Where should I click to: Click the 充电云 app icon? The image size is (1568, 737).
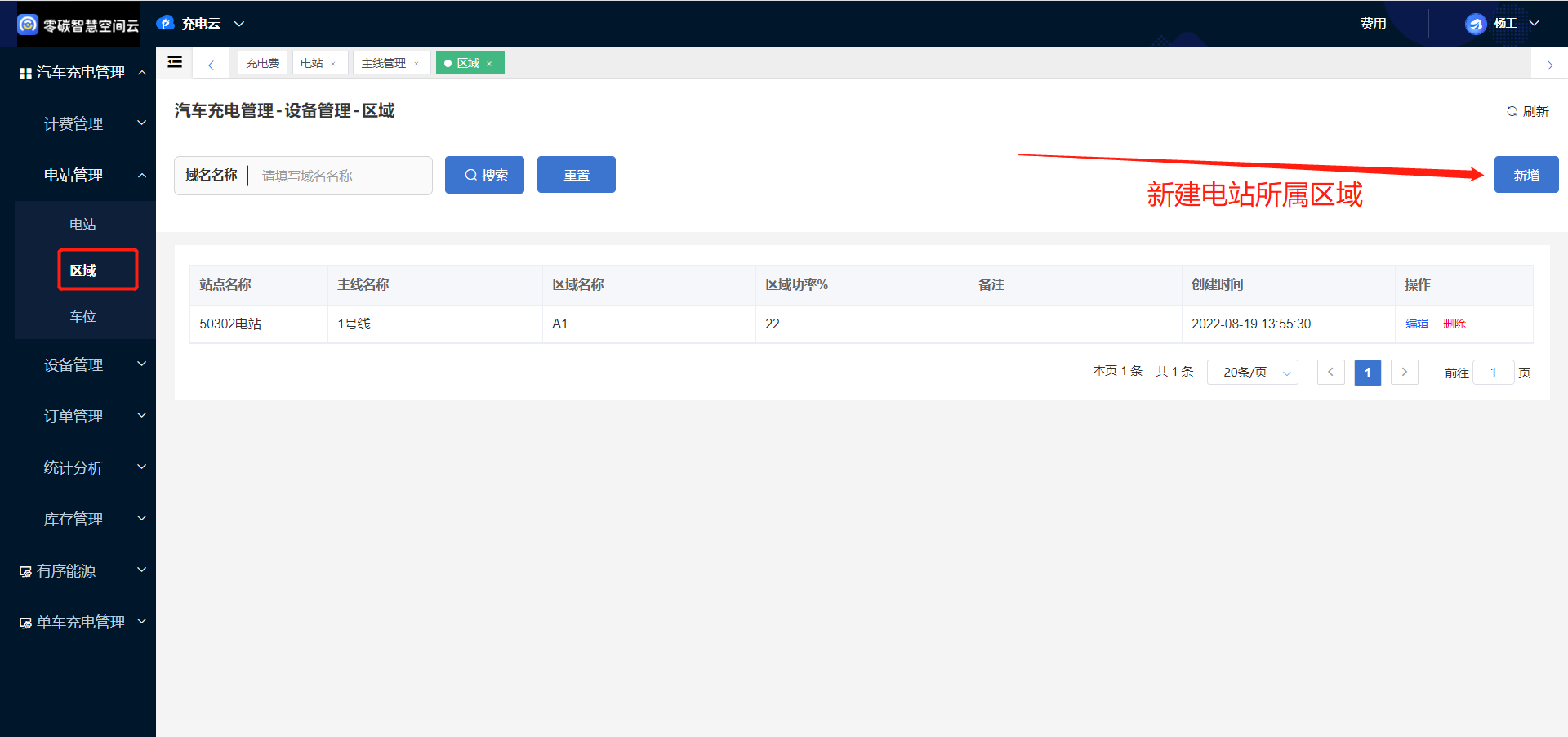(x=166, y=24)
